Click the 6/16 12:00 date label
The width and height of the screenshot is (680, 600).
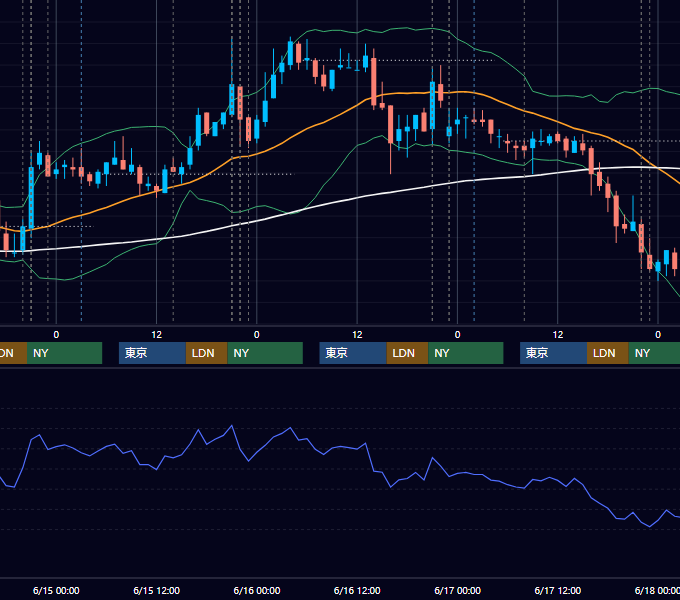coord(357,590)
